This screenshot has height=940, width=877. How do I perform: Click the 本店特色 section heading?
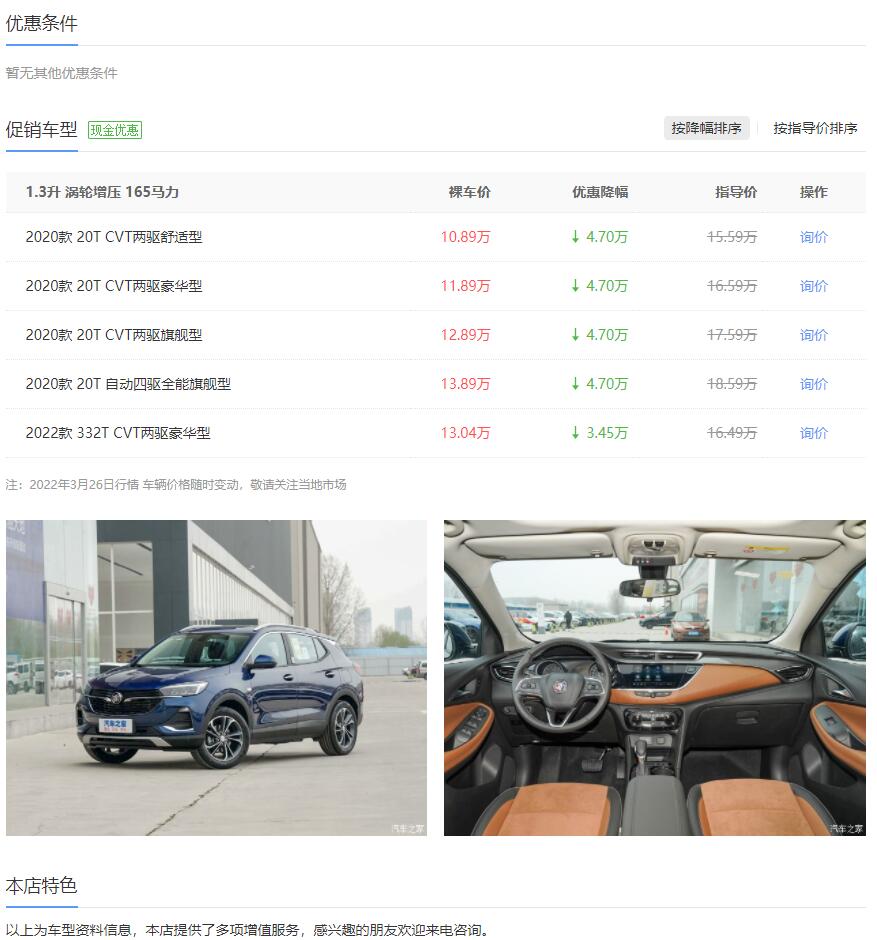(41, 885)
